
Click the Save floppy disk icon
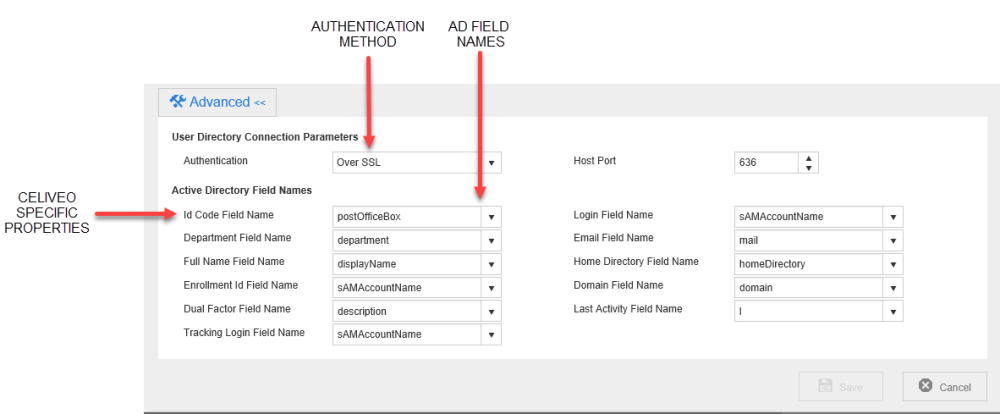[x=825, y=387]
